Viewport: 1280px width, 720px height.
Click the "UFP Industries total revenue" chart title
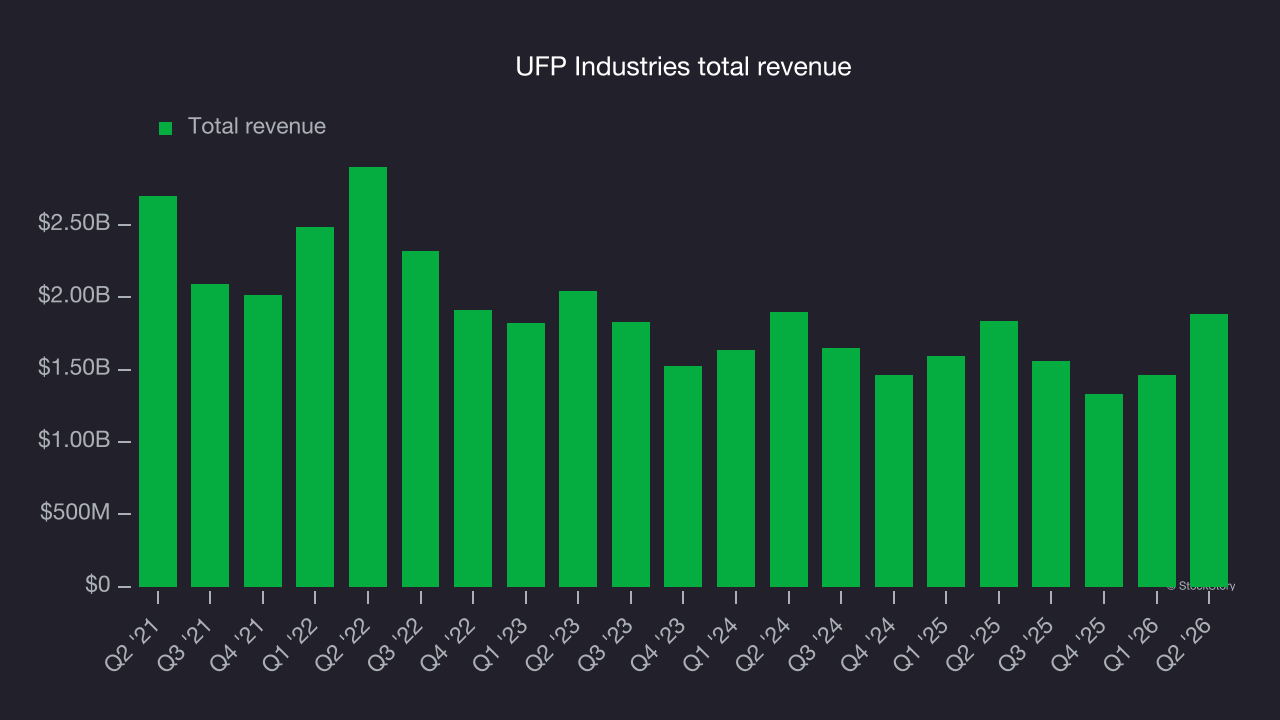[x=683, y=67]
